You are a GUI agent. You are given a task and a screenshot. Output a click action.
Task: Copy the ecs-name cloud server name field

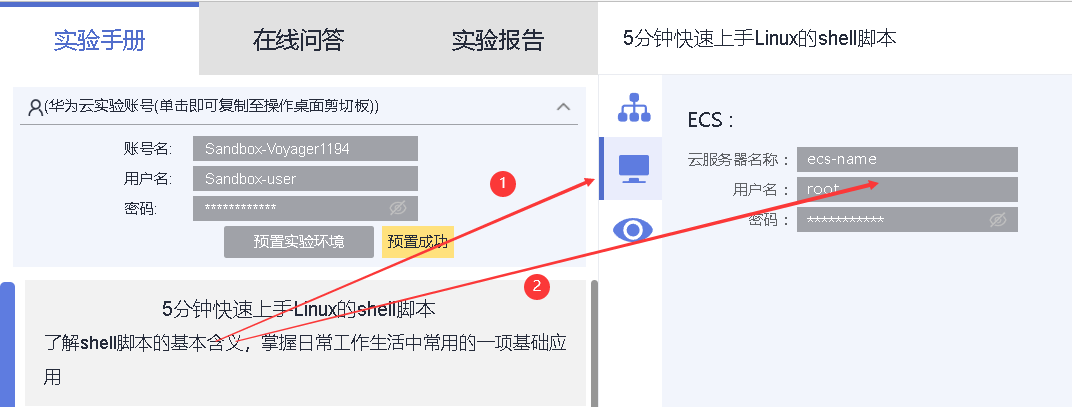coord(907,159)
